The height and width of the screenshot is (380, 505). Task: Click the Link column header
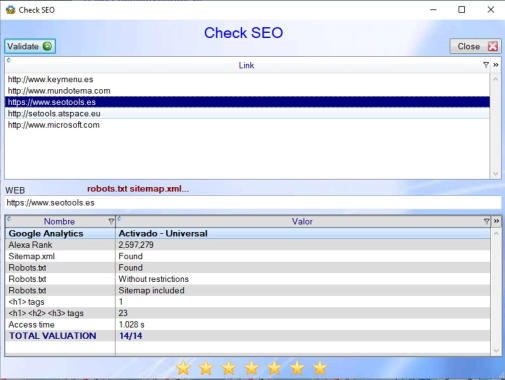[x=246, y=65]
